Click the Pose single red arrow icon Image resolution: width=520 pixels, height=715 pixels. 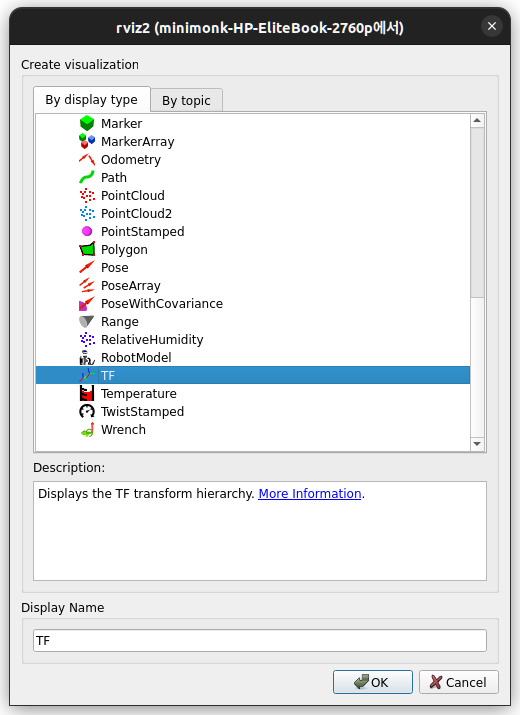pos(87,267)
